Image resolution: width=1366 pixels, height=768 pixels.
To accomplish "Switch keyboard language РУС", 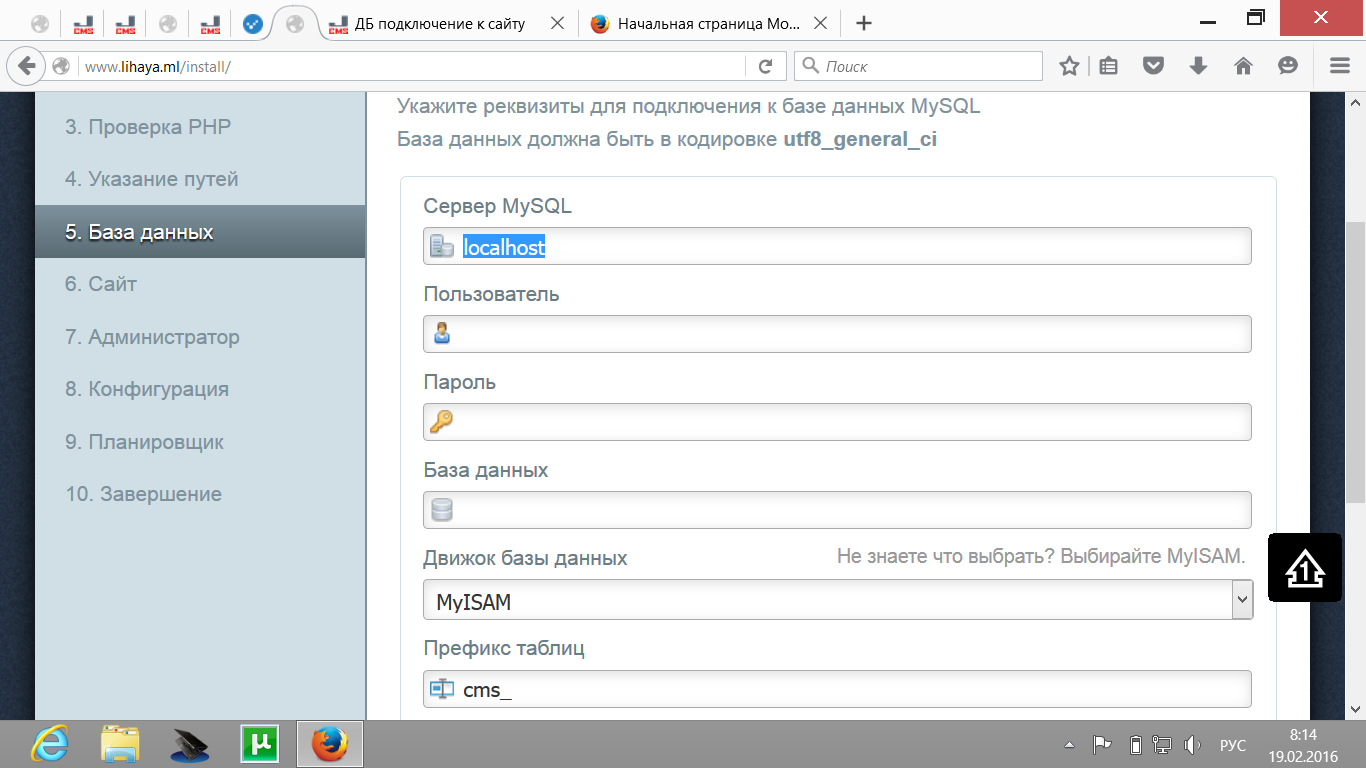I will pos(1233,746).
